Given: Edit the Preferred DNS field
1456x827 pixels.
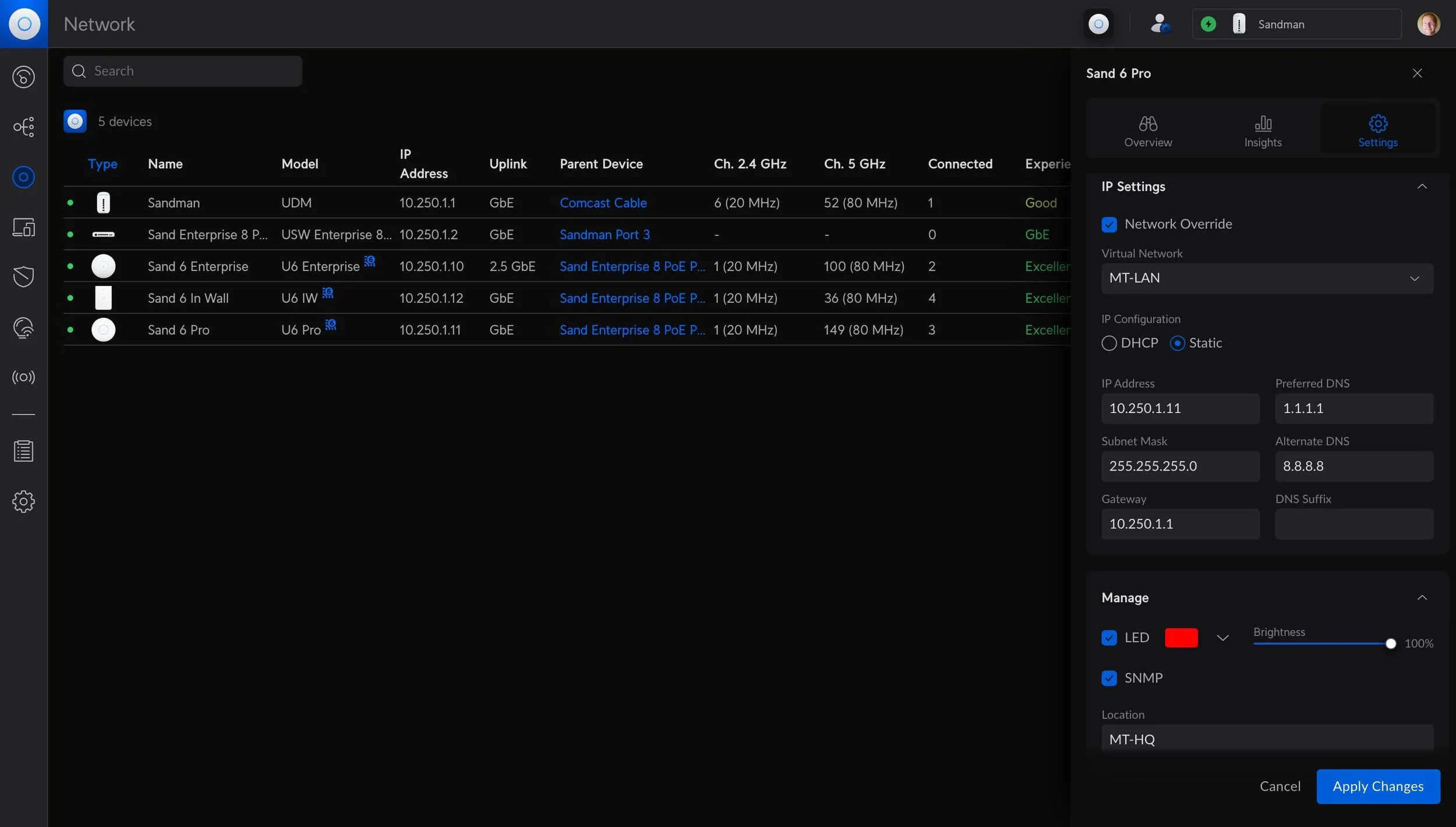Looking at the screenshot, I should tap(1354, 408).
